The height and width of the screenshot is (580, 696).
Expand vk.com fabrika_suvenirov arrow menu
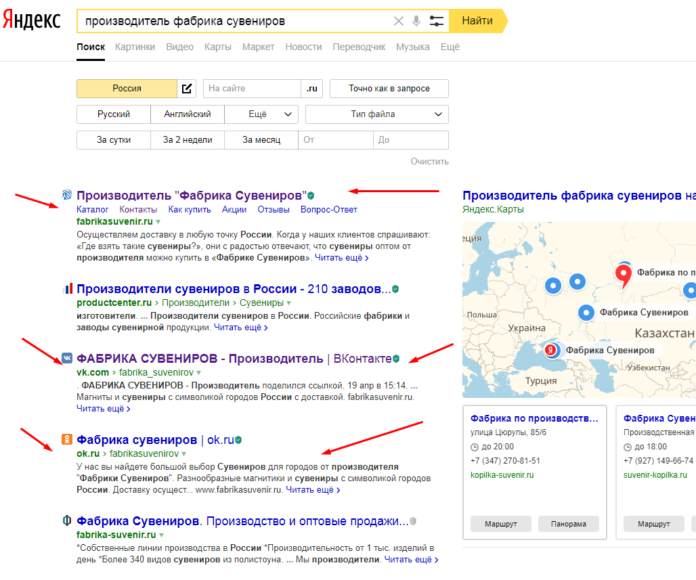(x=199, y=373)
